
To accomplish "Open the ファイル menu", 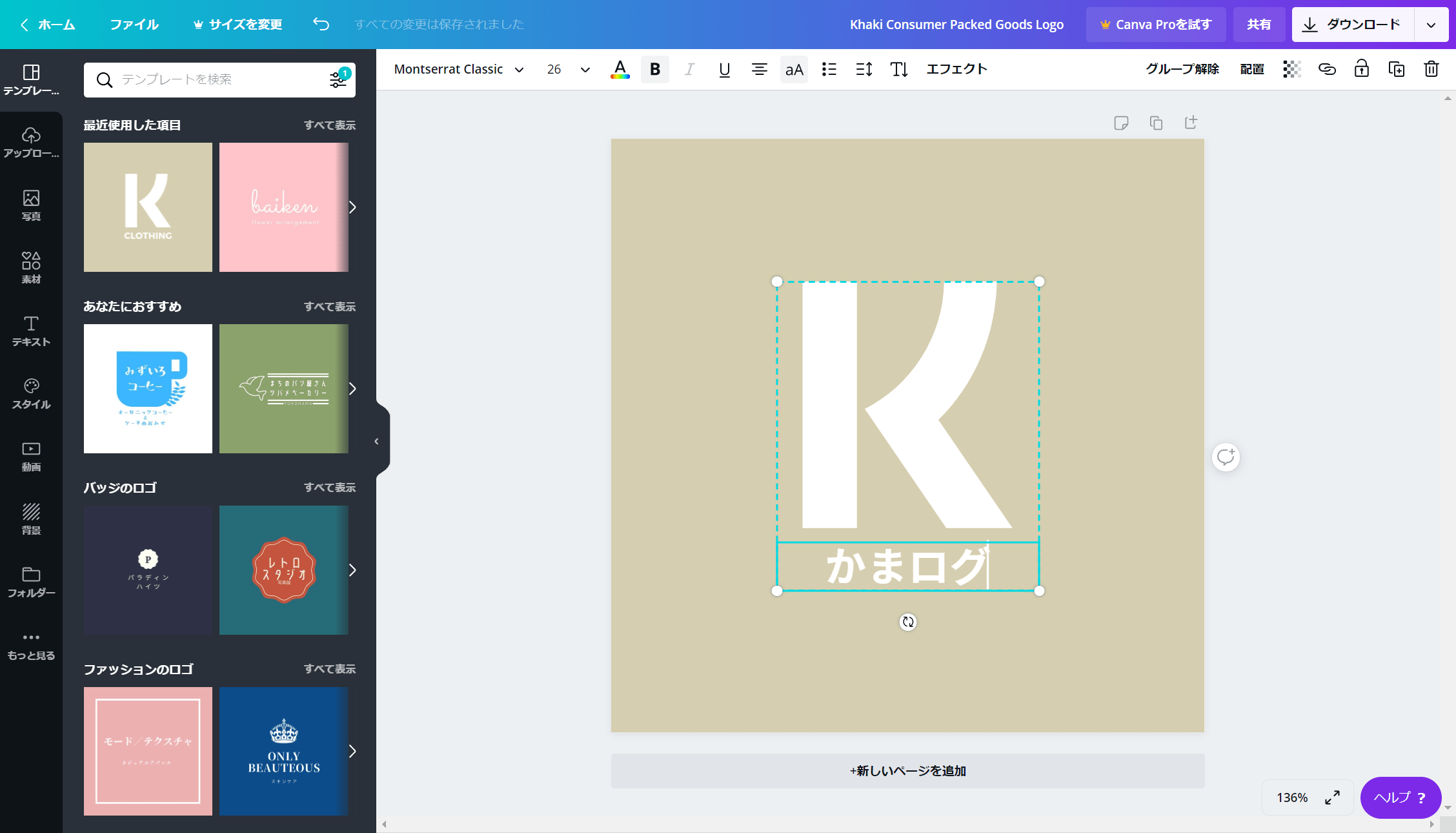I will coord(134,25).
